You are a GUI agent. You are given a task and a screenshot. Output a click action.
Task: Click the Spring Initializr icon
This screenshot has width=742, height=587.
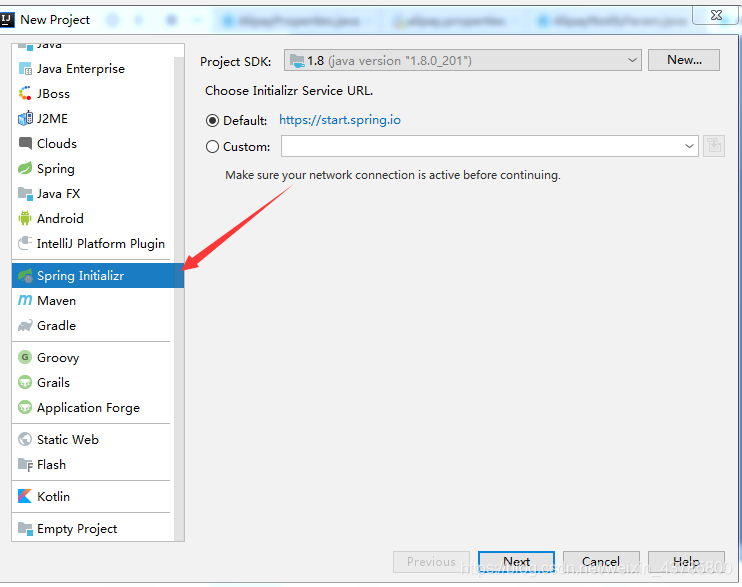25,276
